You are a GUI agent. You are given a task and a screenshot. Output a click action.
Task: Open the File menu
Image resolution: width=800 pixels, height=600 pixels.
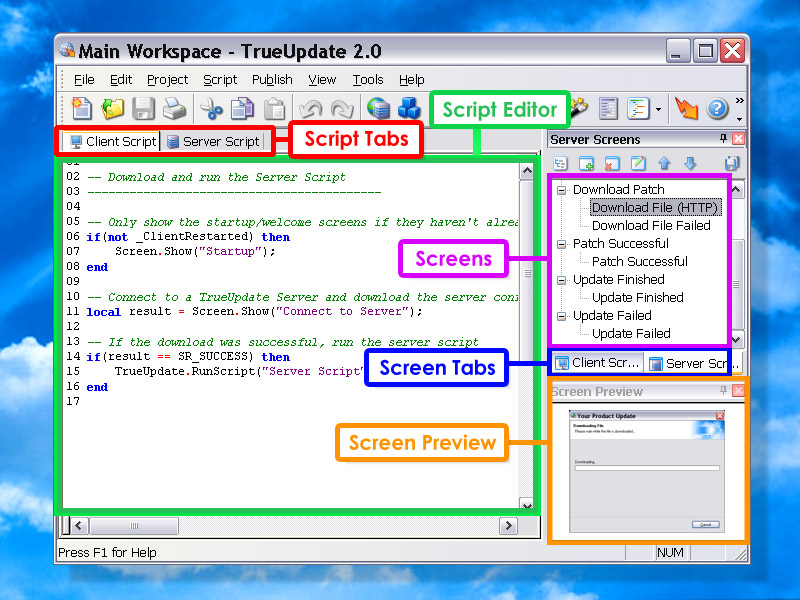pyautogui.click(x=84, y=80)
